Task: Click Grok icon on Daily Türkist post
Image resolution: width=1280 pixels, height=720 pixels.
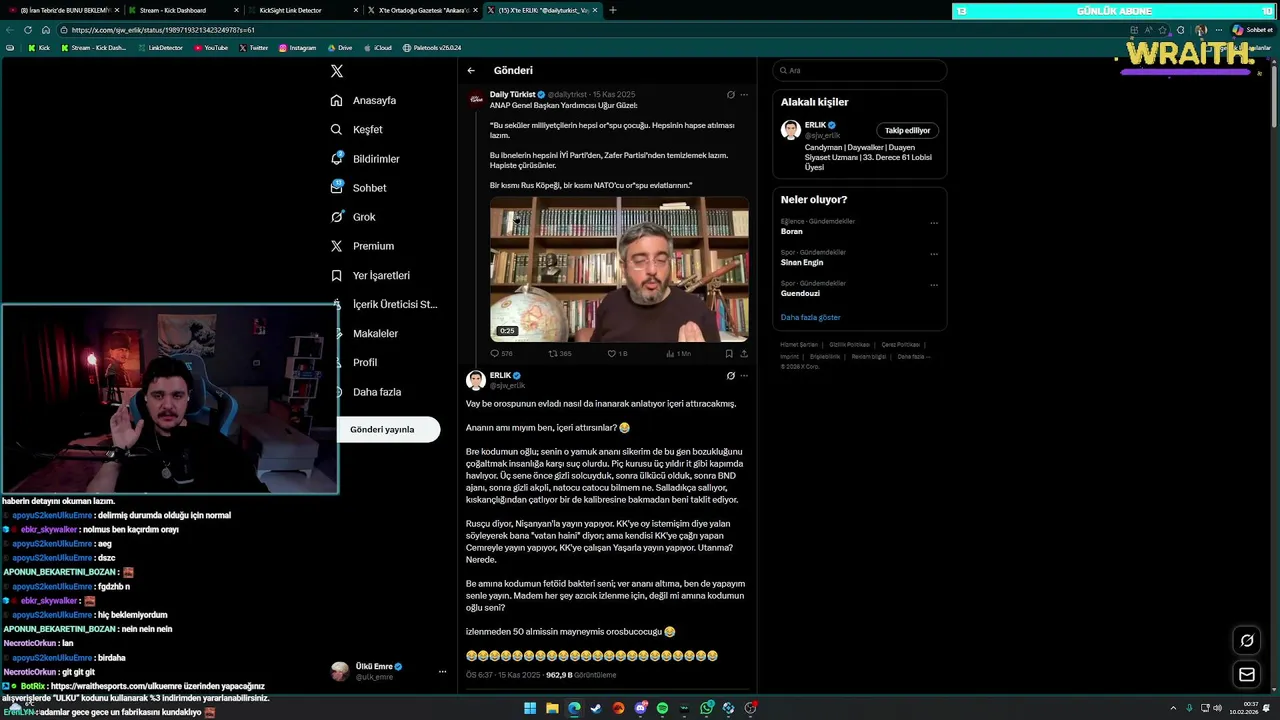Action: (730, 95)
